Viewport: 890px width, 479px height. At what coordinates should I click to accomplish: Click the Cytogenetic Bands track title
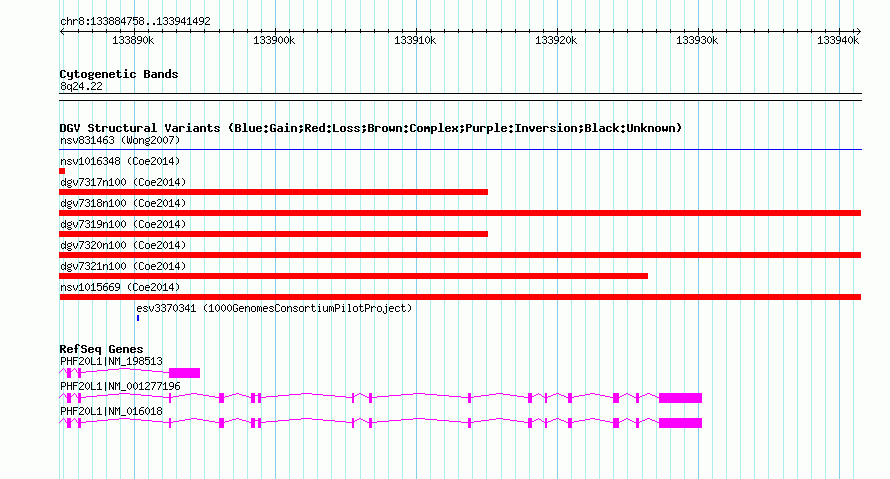coord(119,74)
